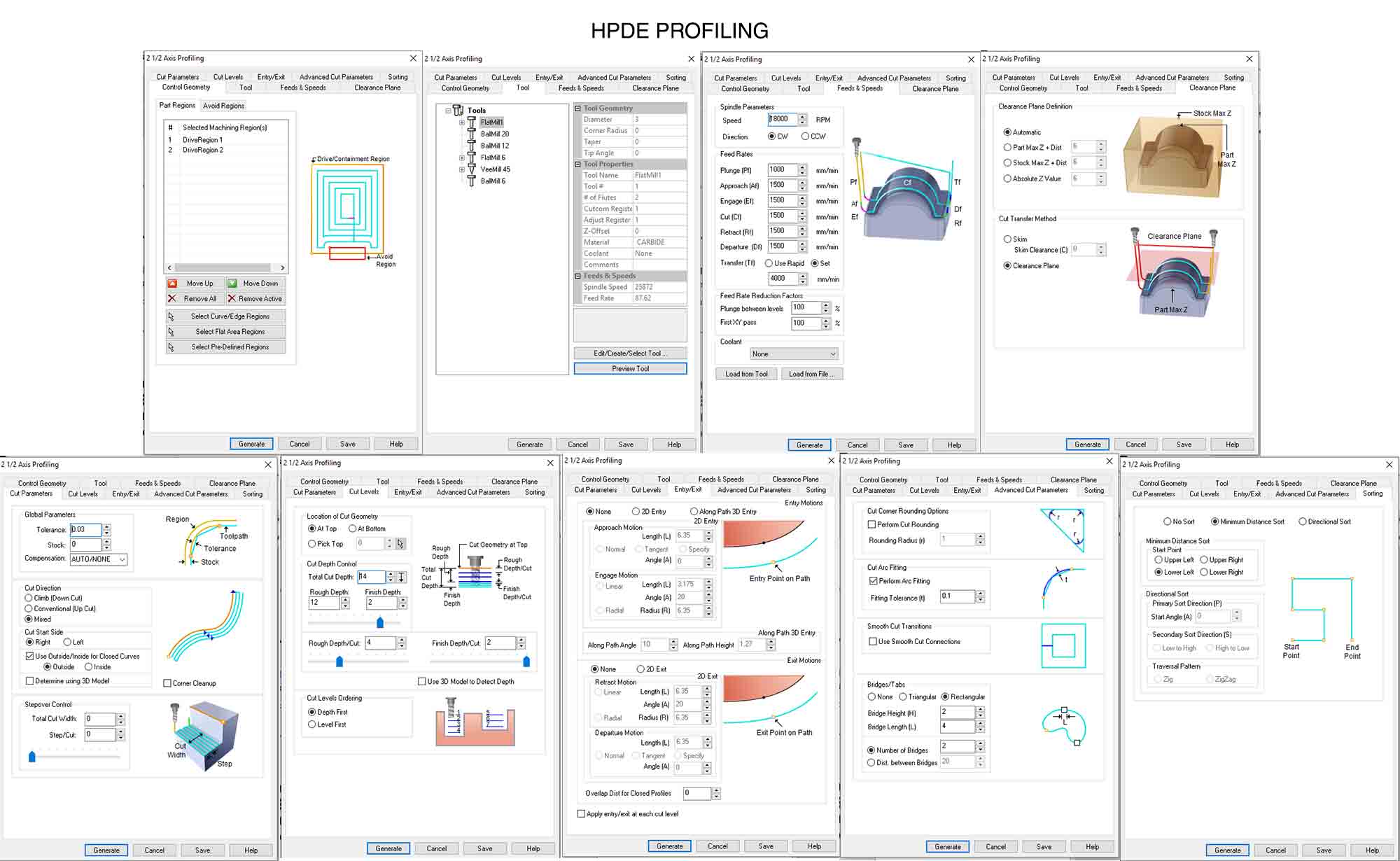Click the Load from File button
This screenshot has width=1400, height=861.
coord(812,374)
